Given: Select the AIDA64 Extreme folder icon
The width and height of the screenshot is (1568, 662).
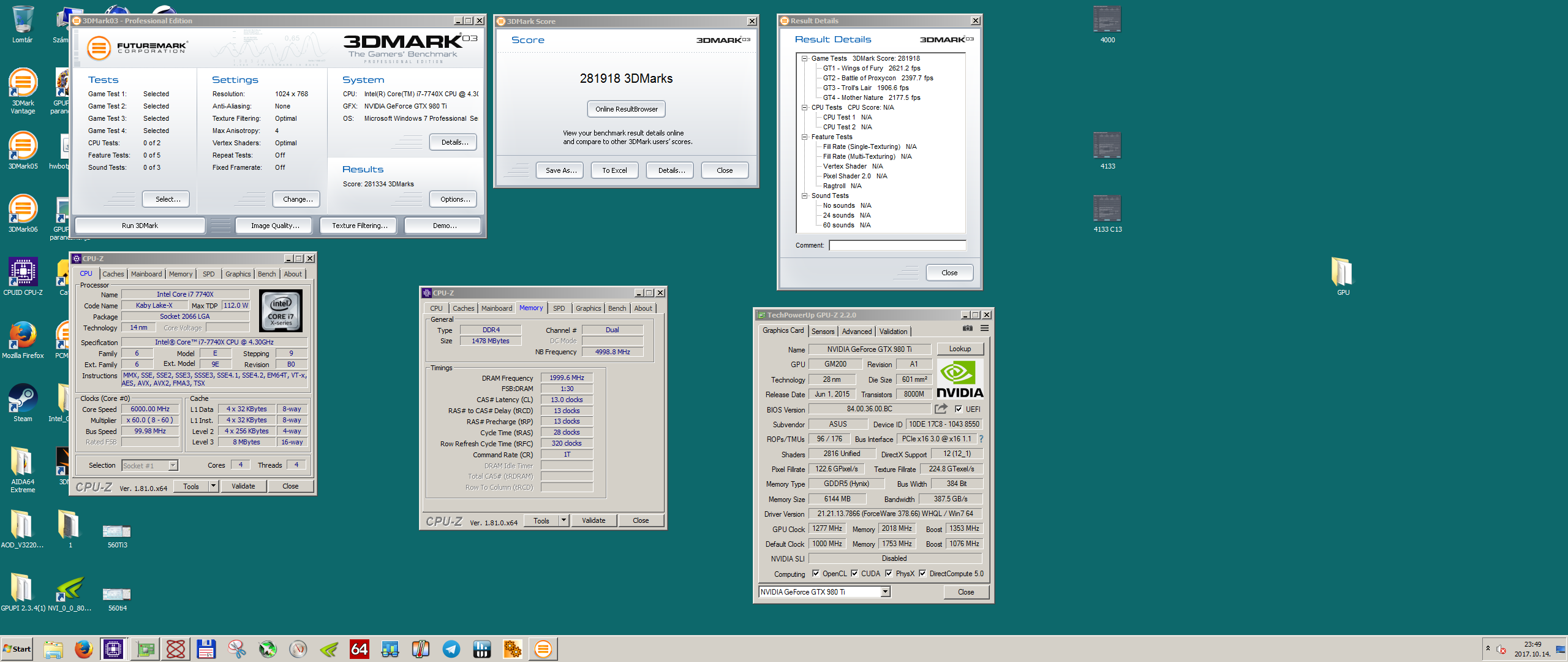Looking at the screenshot, I should [23, 470].
